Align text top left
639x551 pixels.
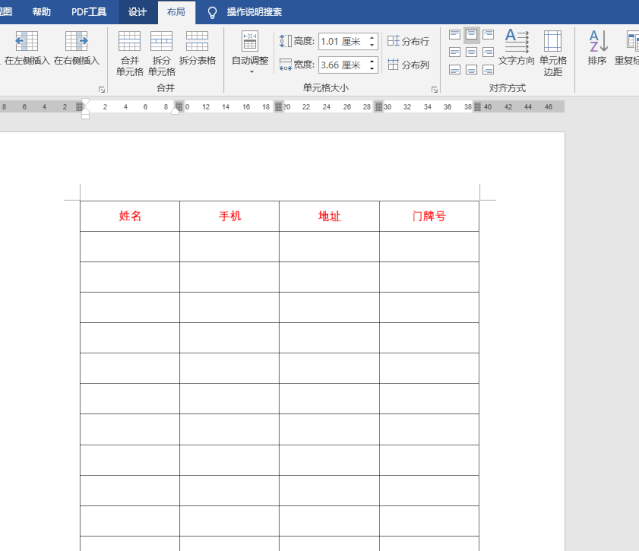[x=455, y=35]
